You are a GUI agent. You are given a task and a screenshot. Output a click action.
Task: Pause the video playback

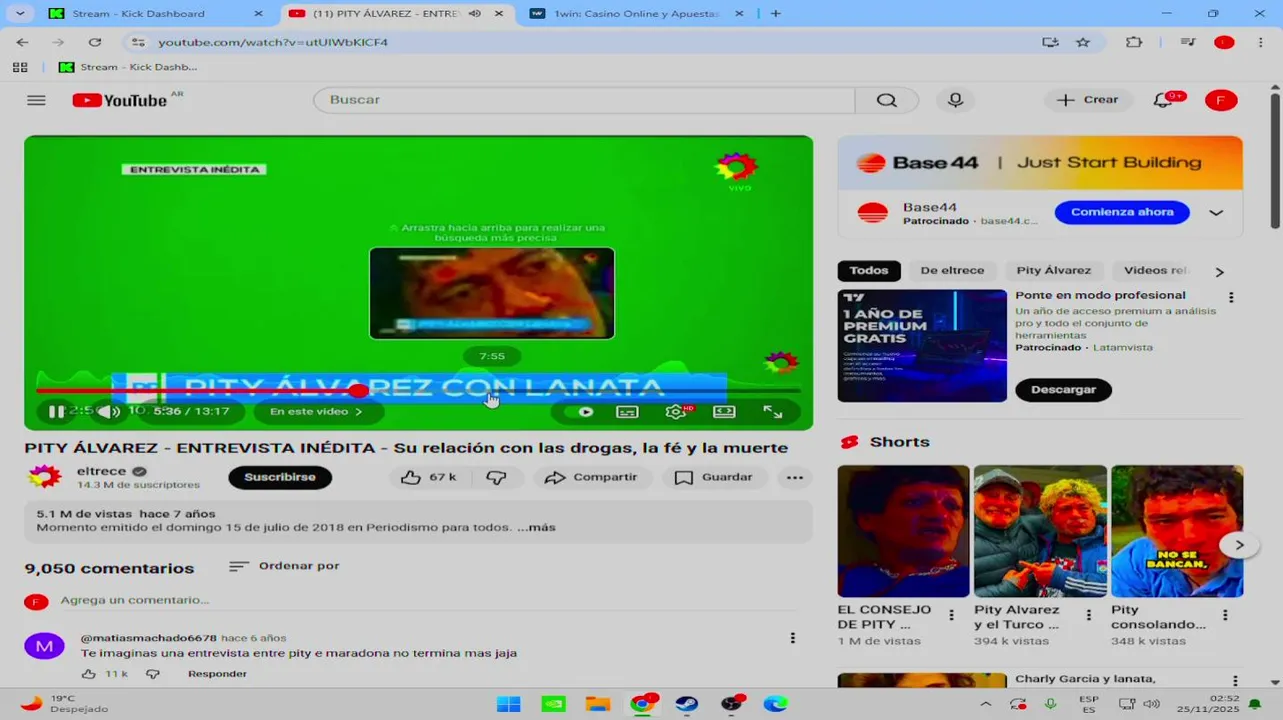point(56,411)
